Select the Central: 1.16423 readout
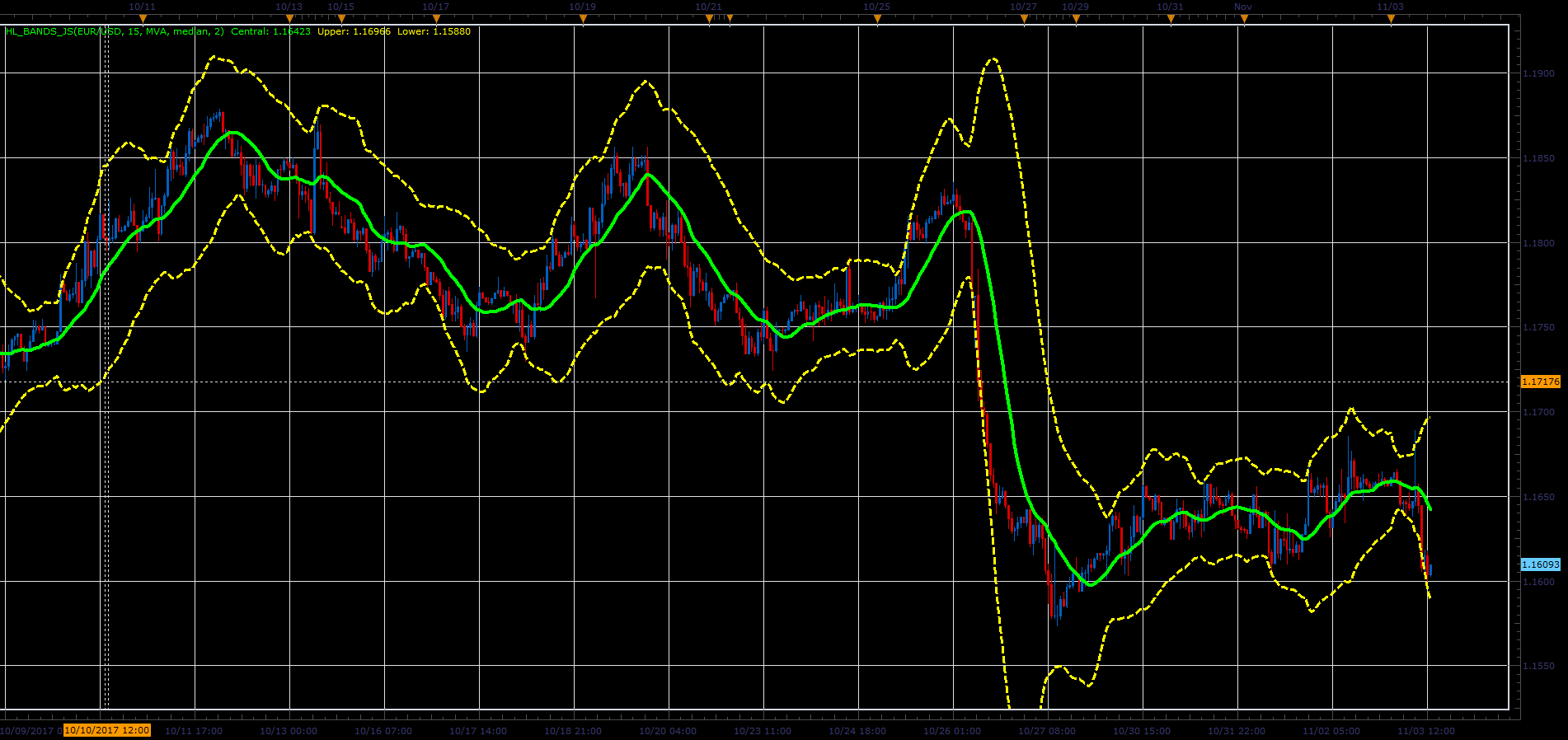Image resolution: width=1568 pixels, height=740 pixels. click(271, 31)
